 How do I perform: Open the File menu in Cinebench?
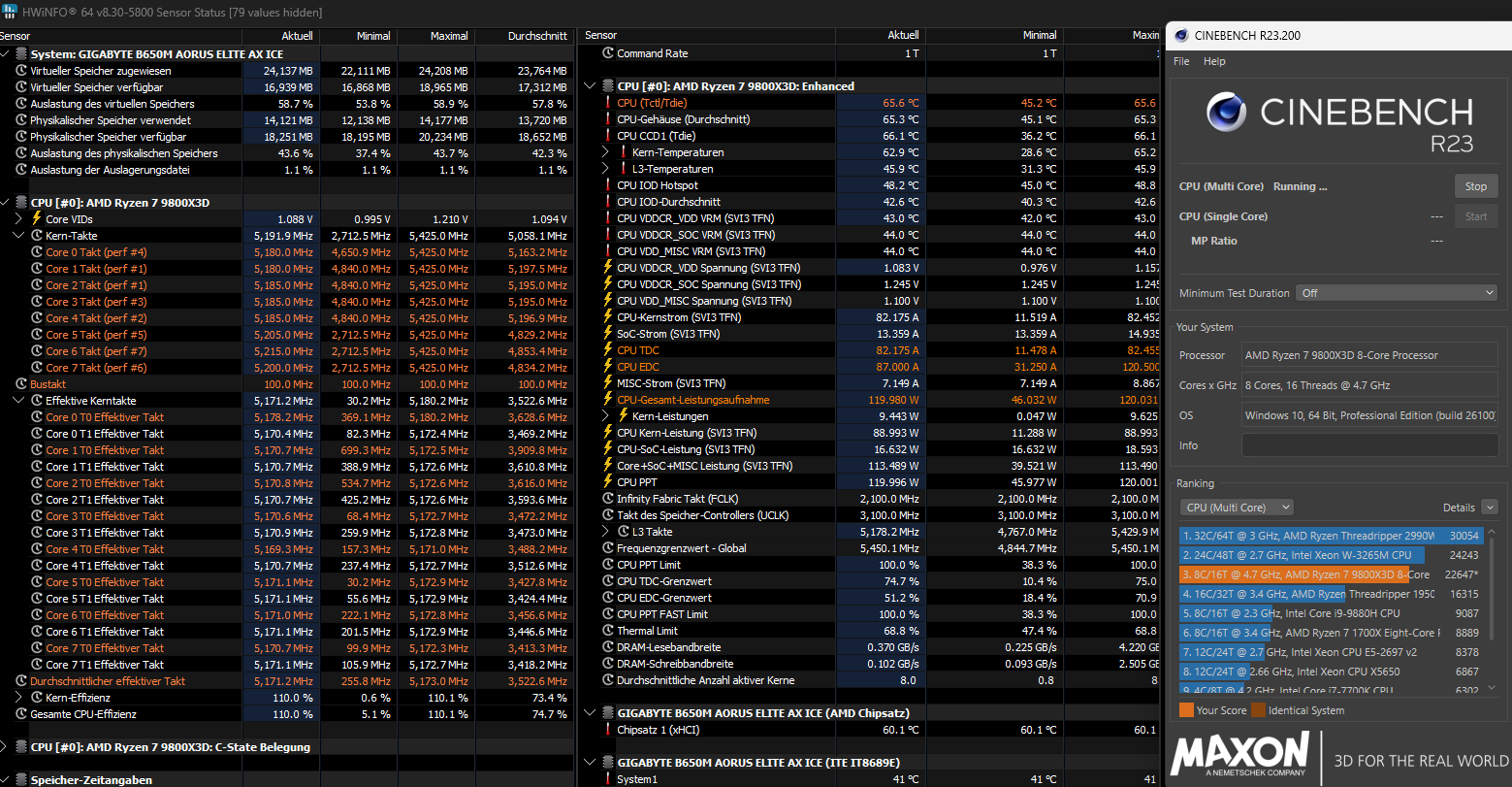pyautogui.click(x=1181, y=61)
